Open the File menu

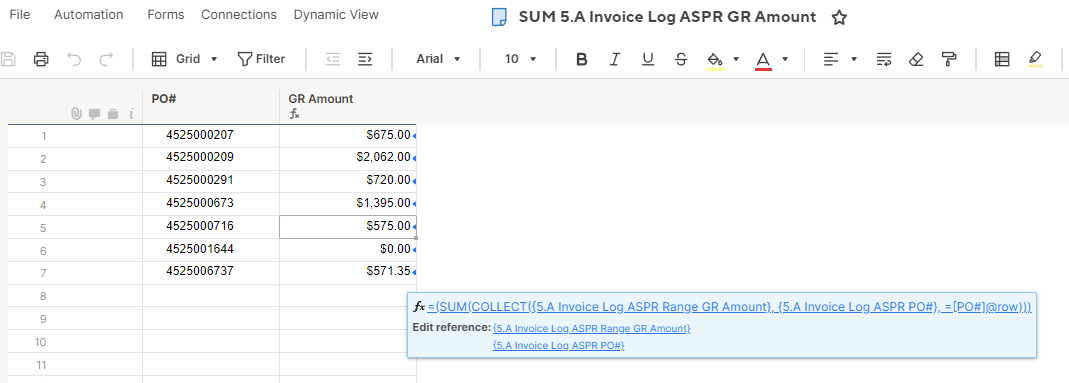tap(20, 14)
